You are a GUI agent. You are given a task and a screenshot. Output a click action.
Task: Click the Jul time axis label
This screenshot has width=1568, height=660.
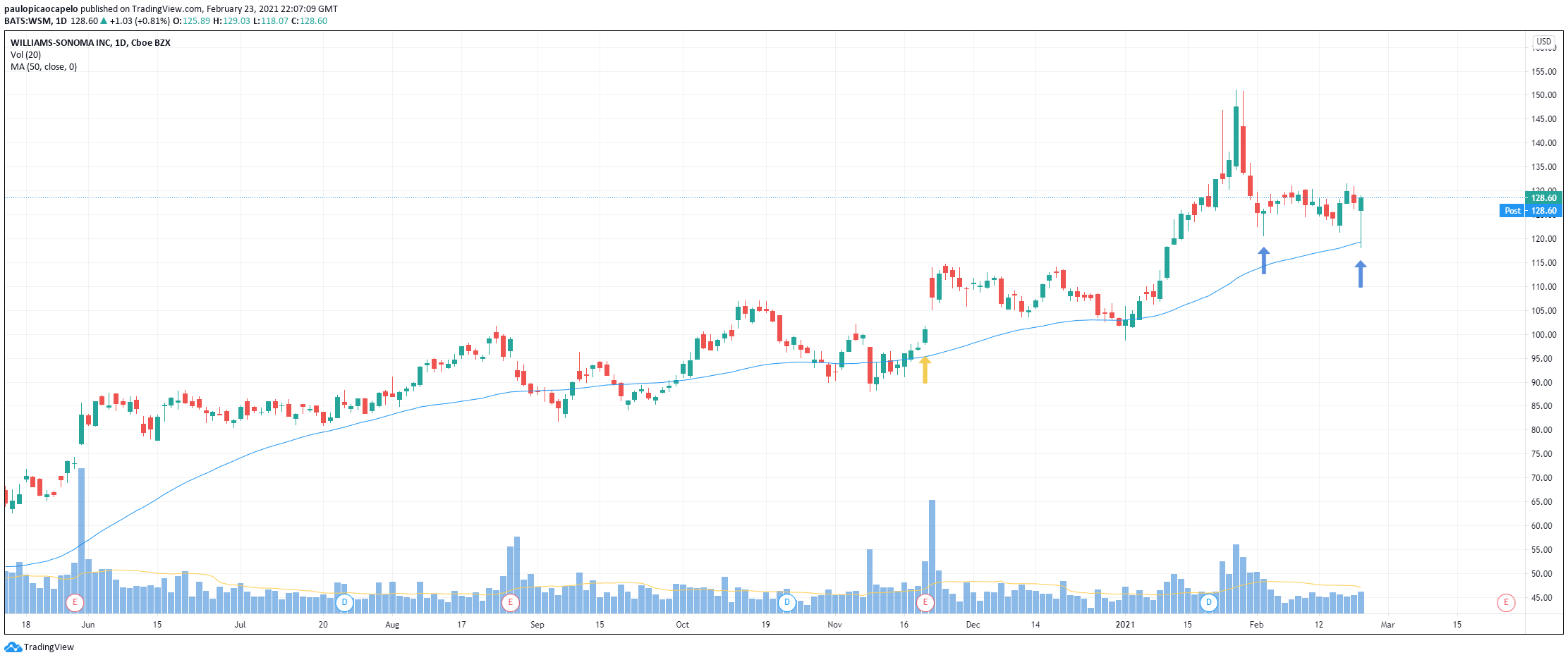point(241,625)
